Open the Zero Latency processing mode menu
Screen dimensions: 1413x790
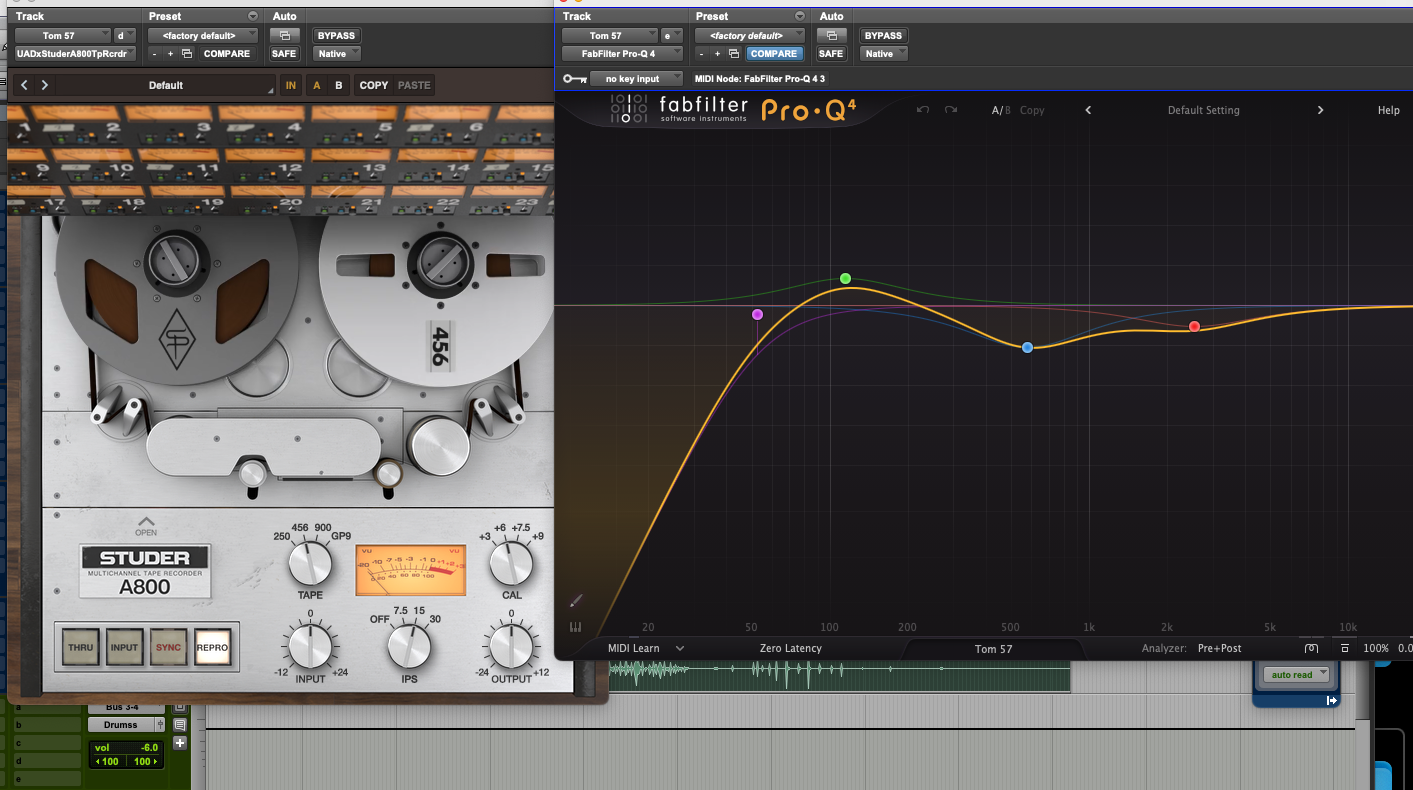(x=791, y=649)
